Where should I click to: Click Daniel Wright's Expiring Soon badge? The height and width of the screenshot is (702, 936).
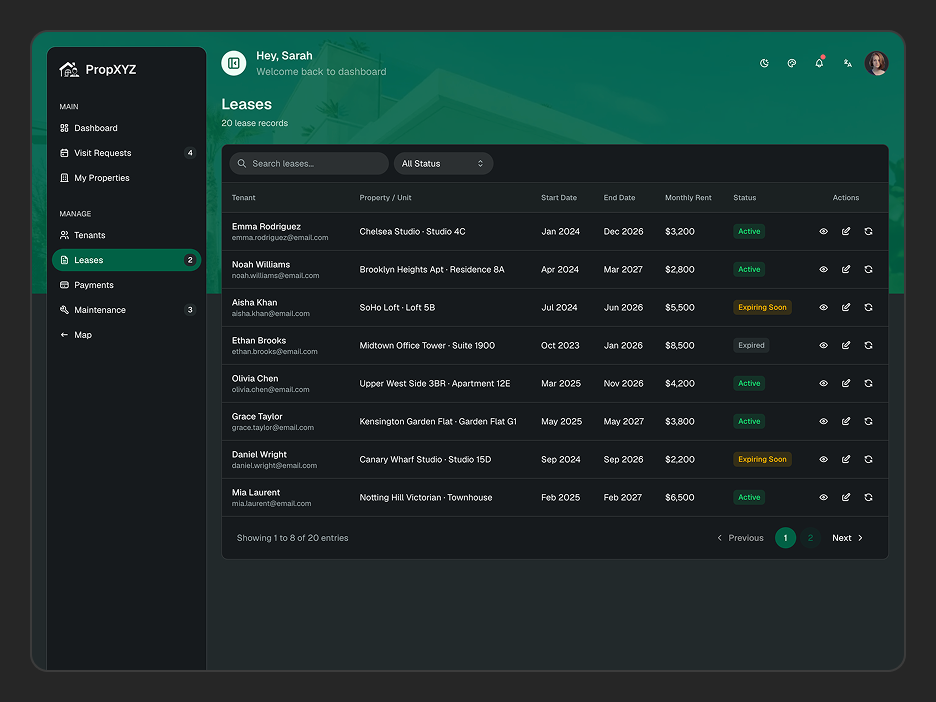[x=762, y=460]
